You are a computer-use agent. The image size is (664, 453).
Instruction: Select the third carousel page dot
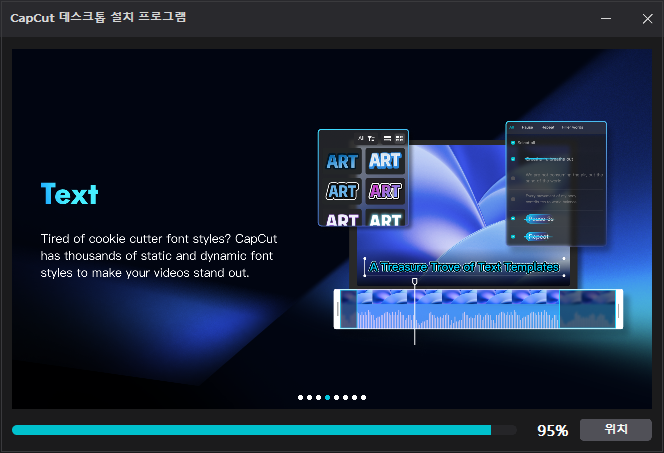click(318, 398)
